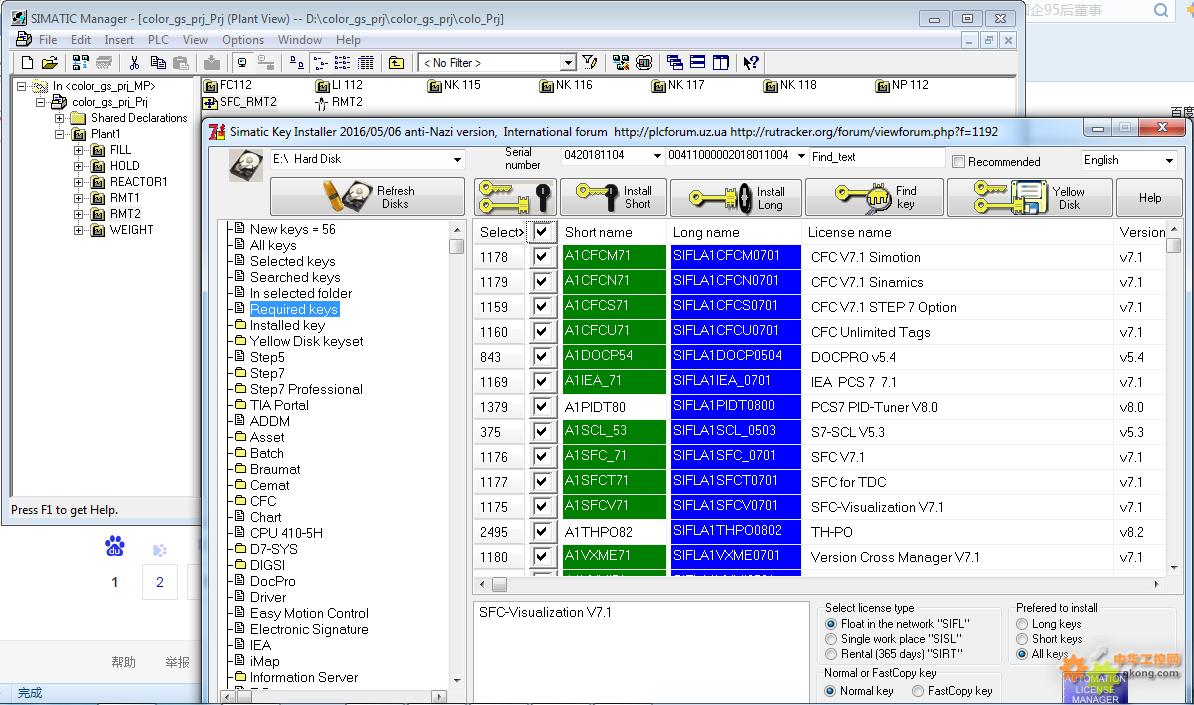The width and height of the screenshot is (1194, 705).
Task: Open NP 112 chart icon
Action: 883,85
